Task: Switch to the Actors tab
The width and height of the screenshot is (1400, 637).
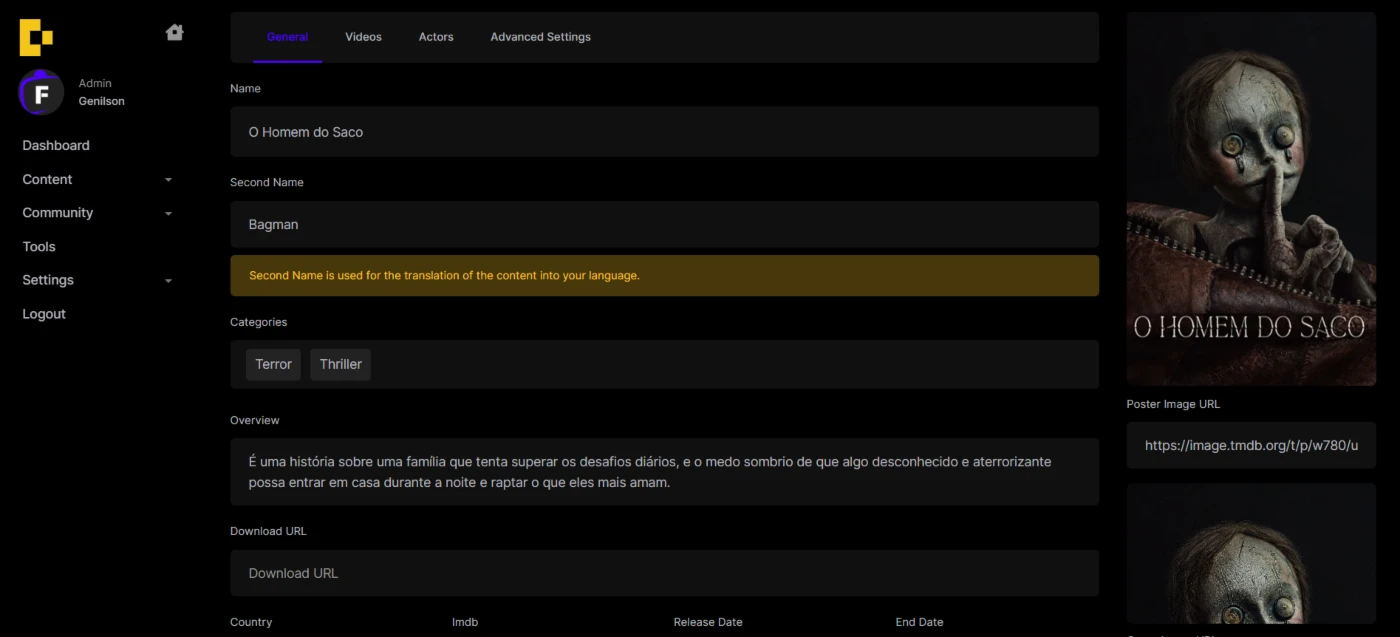Action: (436, 37)
